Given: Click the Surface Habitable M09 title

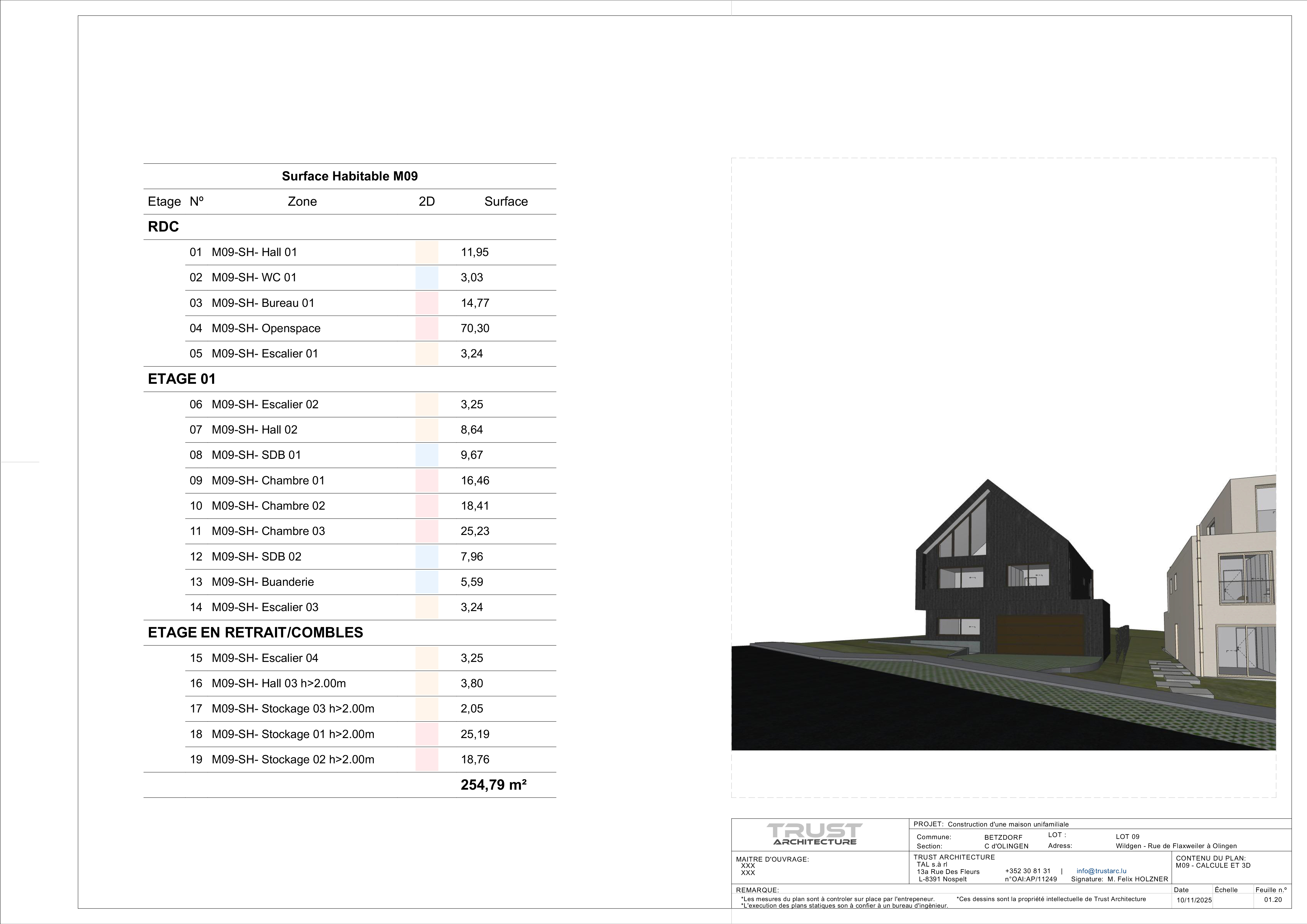Looking at the screenshot, I should 350,176.
